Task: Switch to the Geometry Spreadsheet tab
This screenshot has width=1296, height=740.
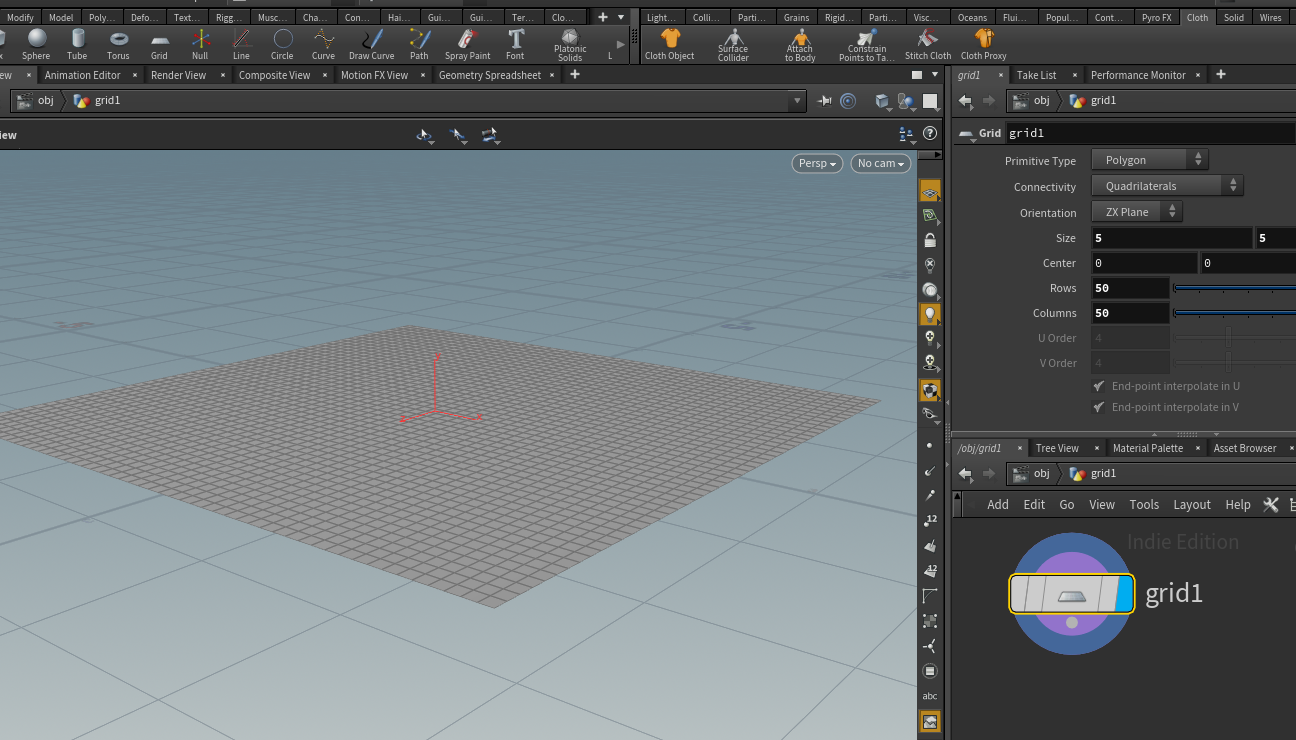Action: (x=490, y=75)
